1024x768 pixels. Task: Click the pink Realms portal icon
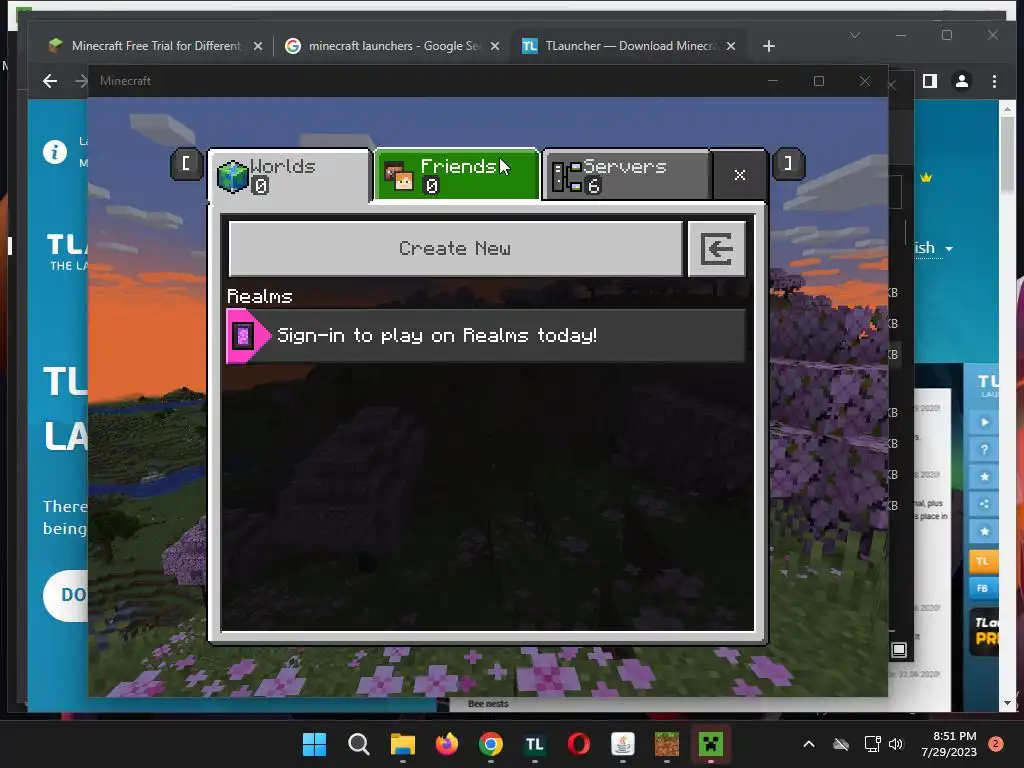pos(244,336)
